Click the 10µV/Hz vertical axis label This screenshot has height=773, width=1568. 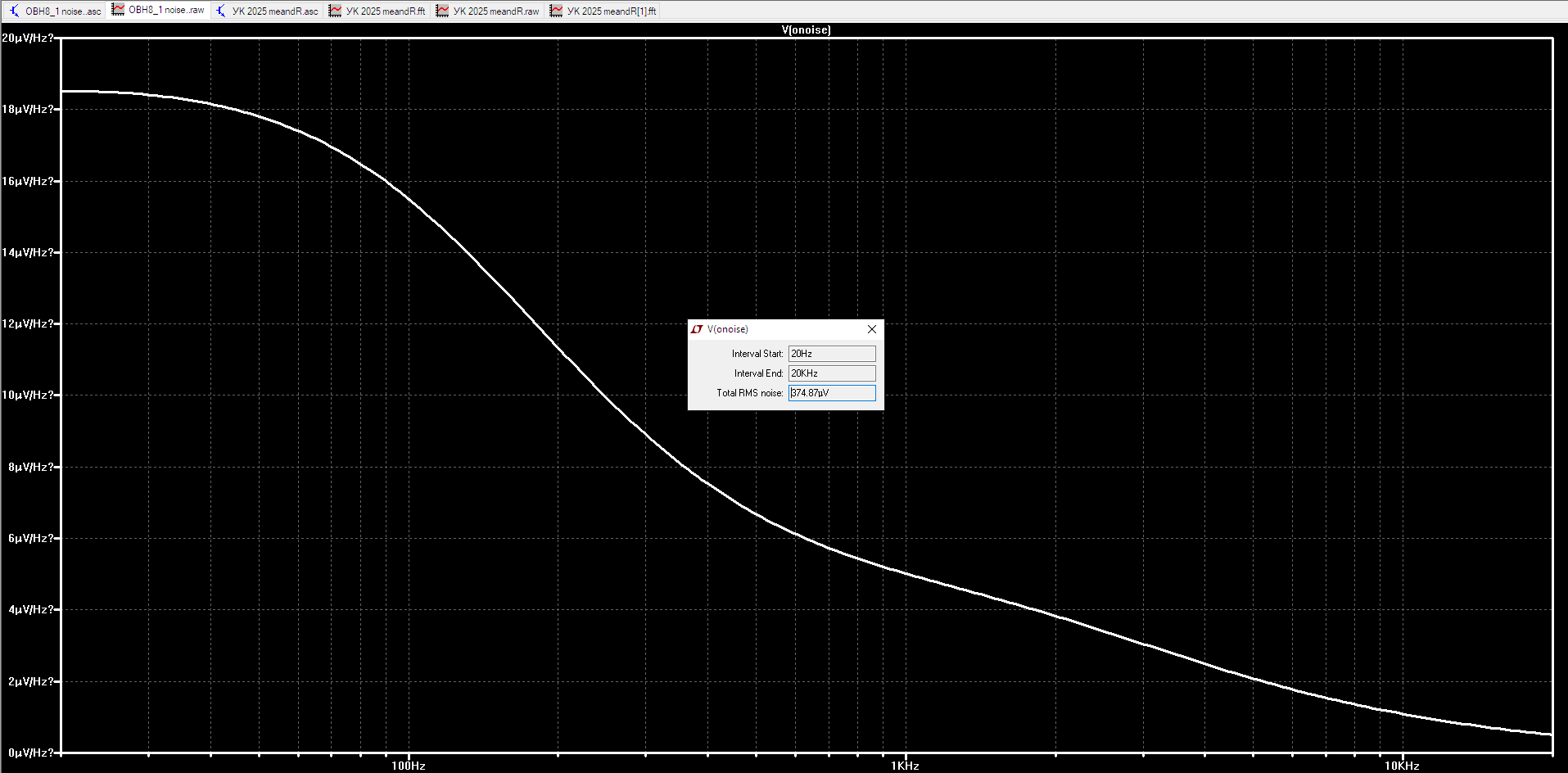coord(28,395)
